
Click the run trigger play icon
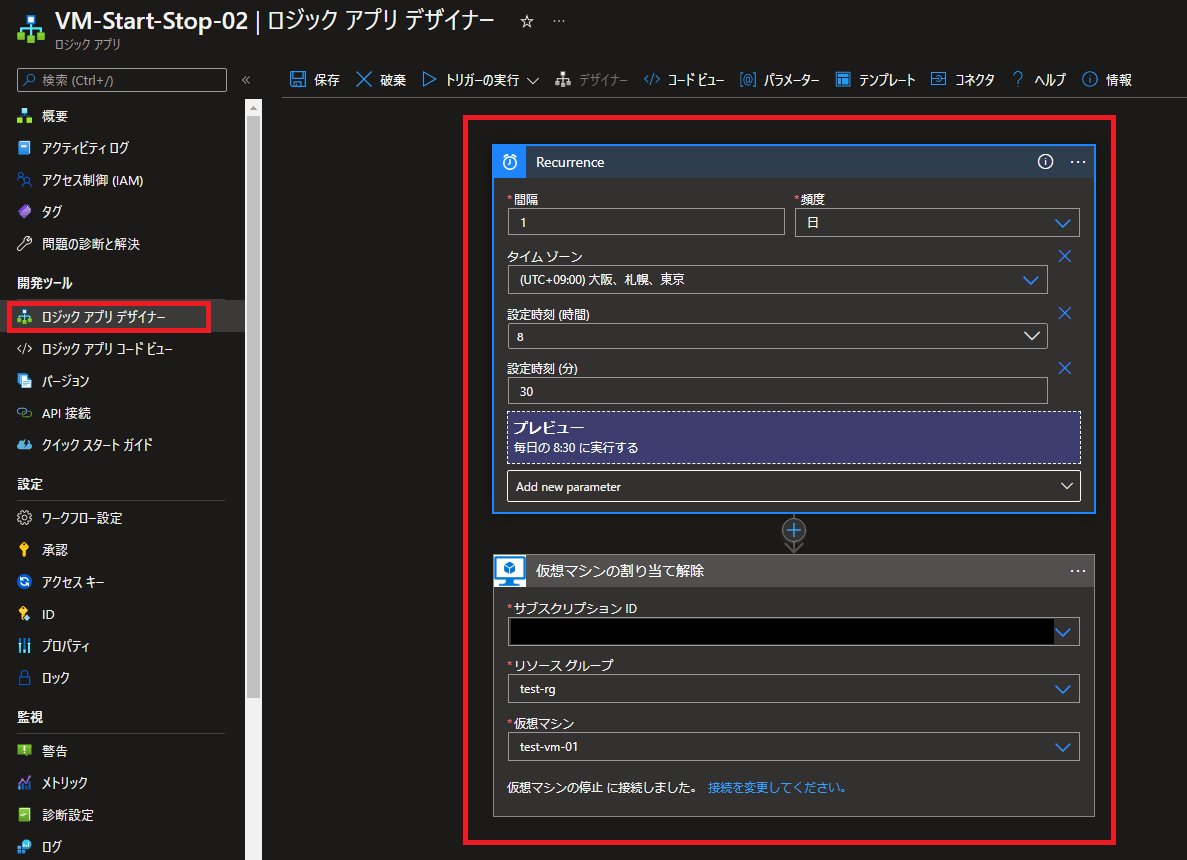pos(429,79)
